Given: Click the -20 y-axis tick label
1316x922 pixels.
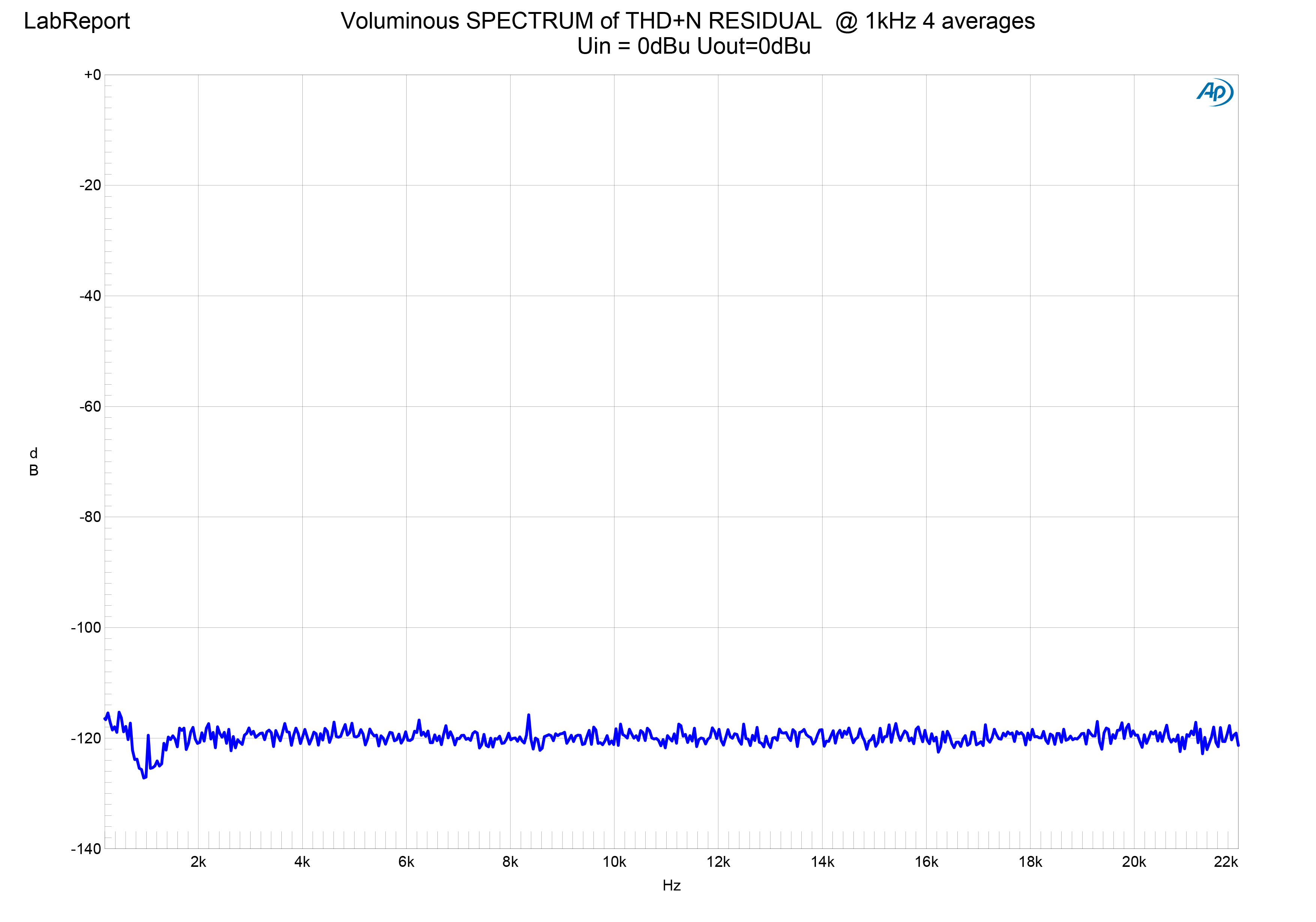Looking at the screenshot, I should pyautogui.click(x=90, y=185).
